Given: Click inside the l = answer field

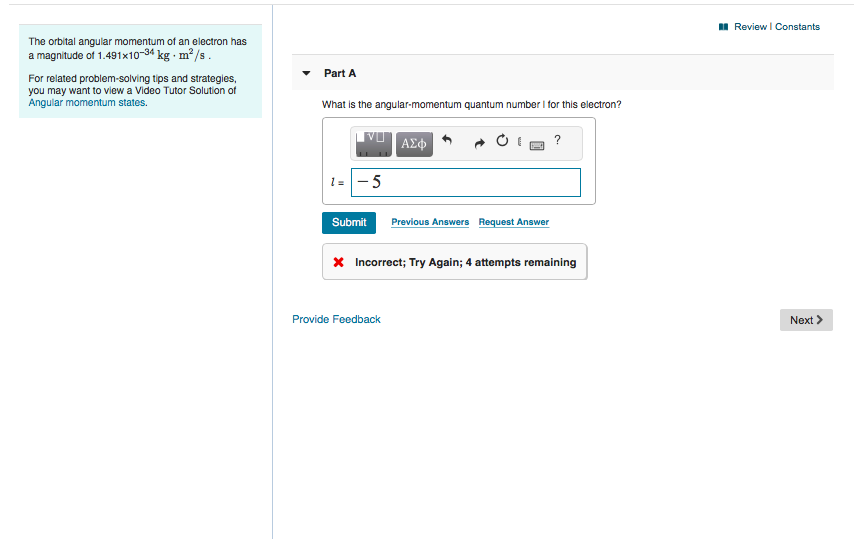Looking at the screenshot, I should point(466,182).
